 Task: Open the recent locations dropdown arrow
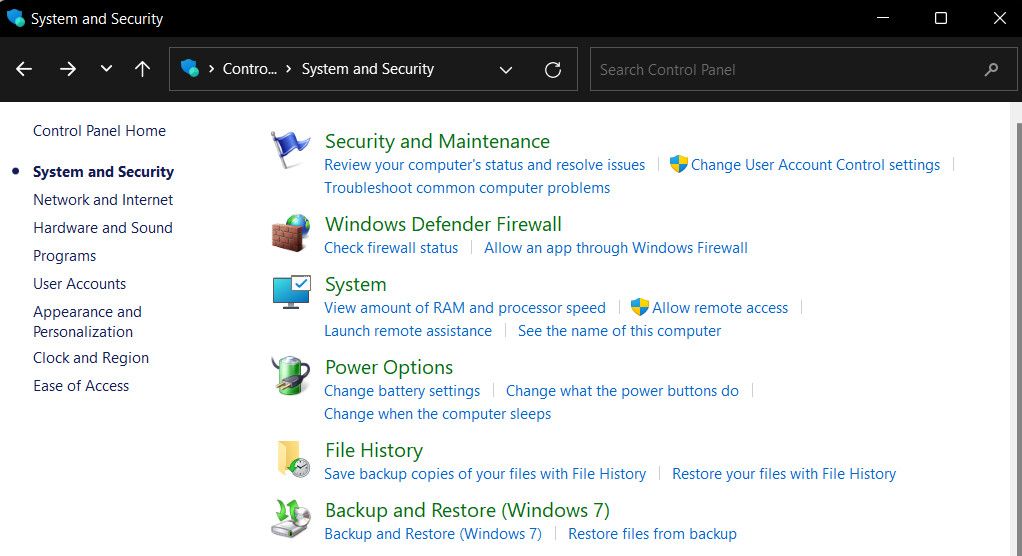click(x=106, y=68)
